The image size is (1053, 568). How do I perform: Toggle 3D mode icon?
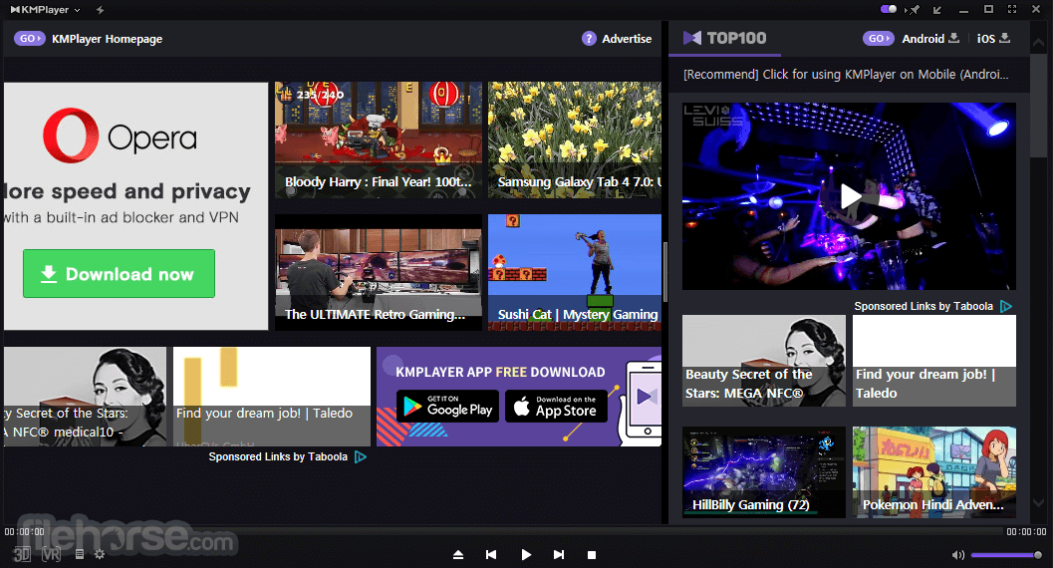click(22, 555)
